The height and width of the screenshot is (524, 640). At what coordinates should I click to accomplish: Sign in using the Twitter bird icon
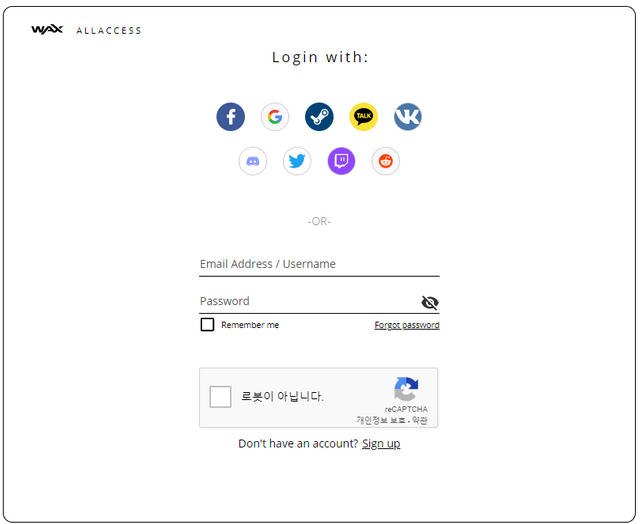(297, 161)
